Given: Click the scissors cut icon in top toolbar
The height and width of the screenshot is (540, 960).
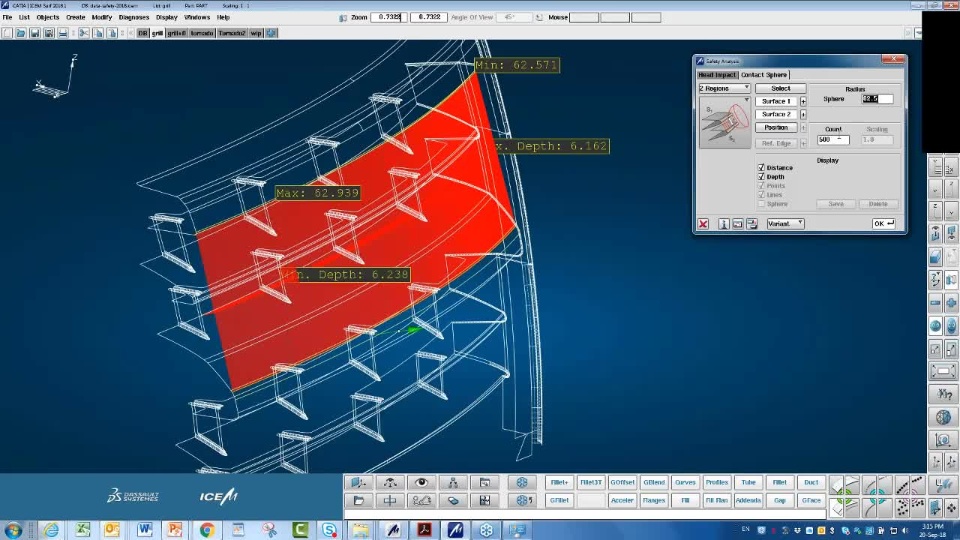Looking at the screenshot, I should pyautogui.click(x=84, y=33).
